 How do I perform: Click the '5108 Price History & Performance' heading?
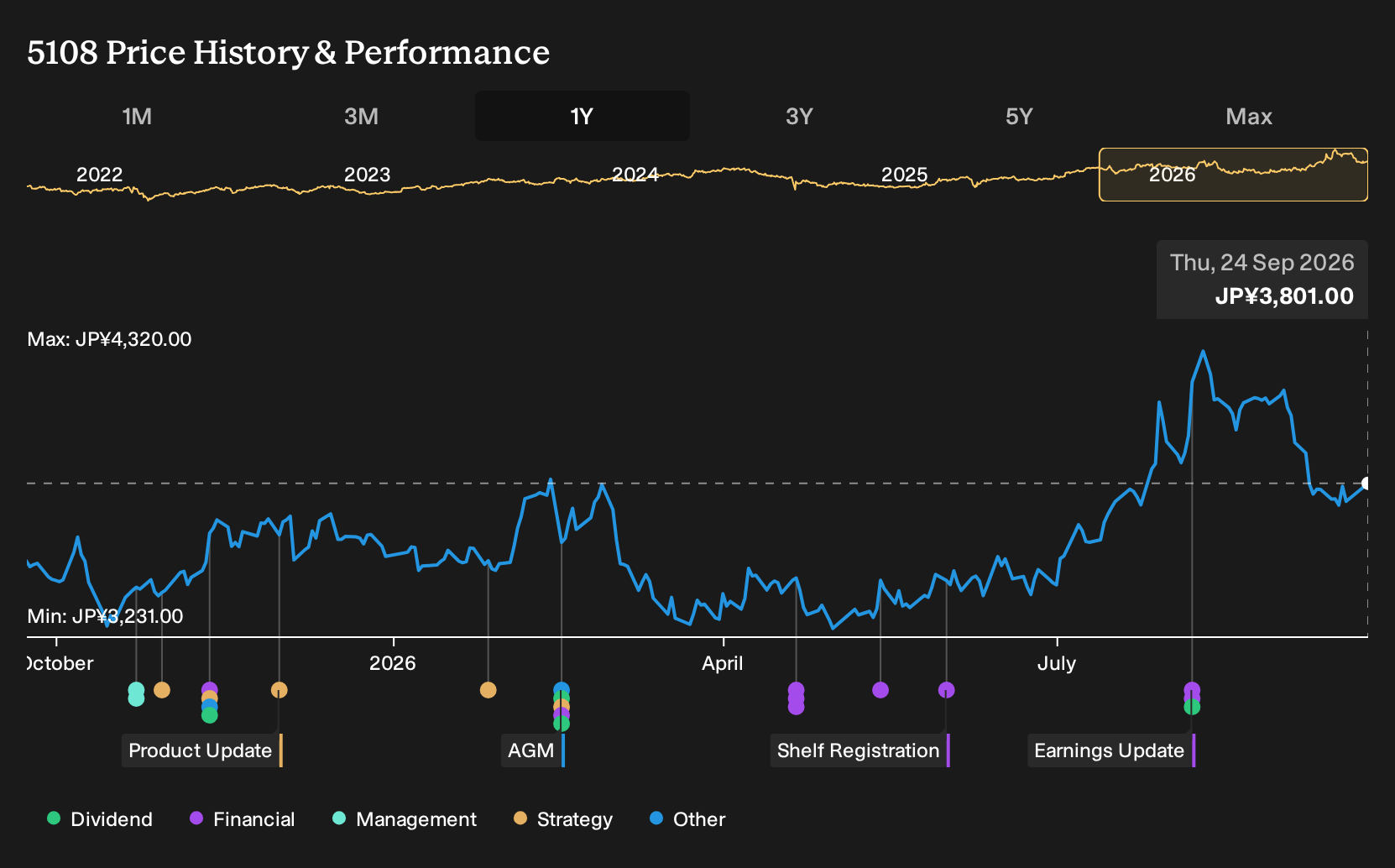(x=289, y=52)
